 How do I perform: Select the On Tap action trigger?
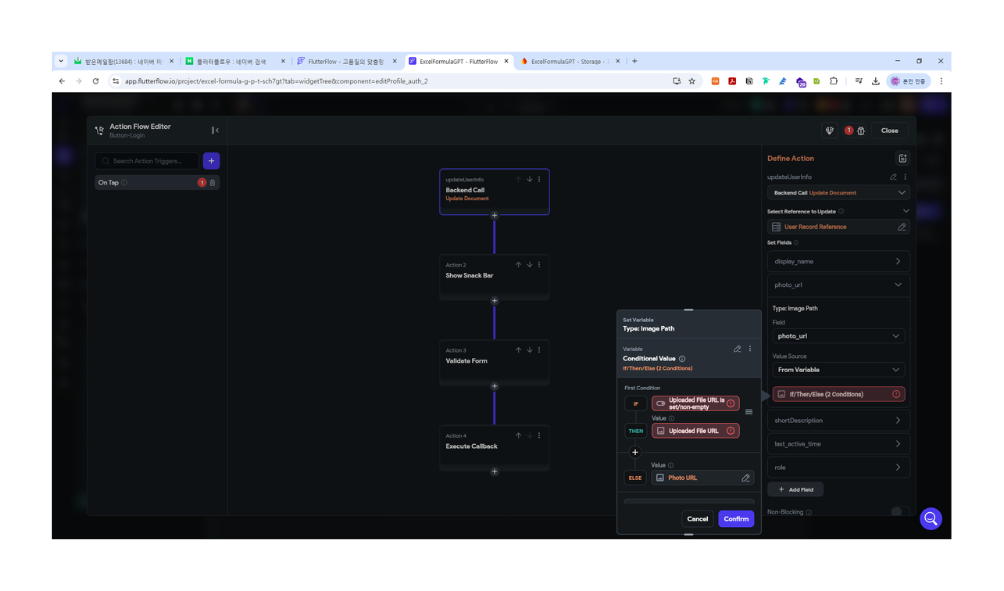157,183
